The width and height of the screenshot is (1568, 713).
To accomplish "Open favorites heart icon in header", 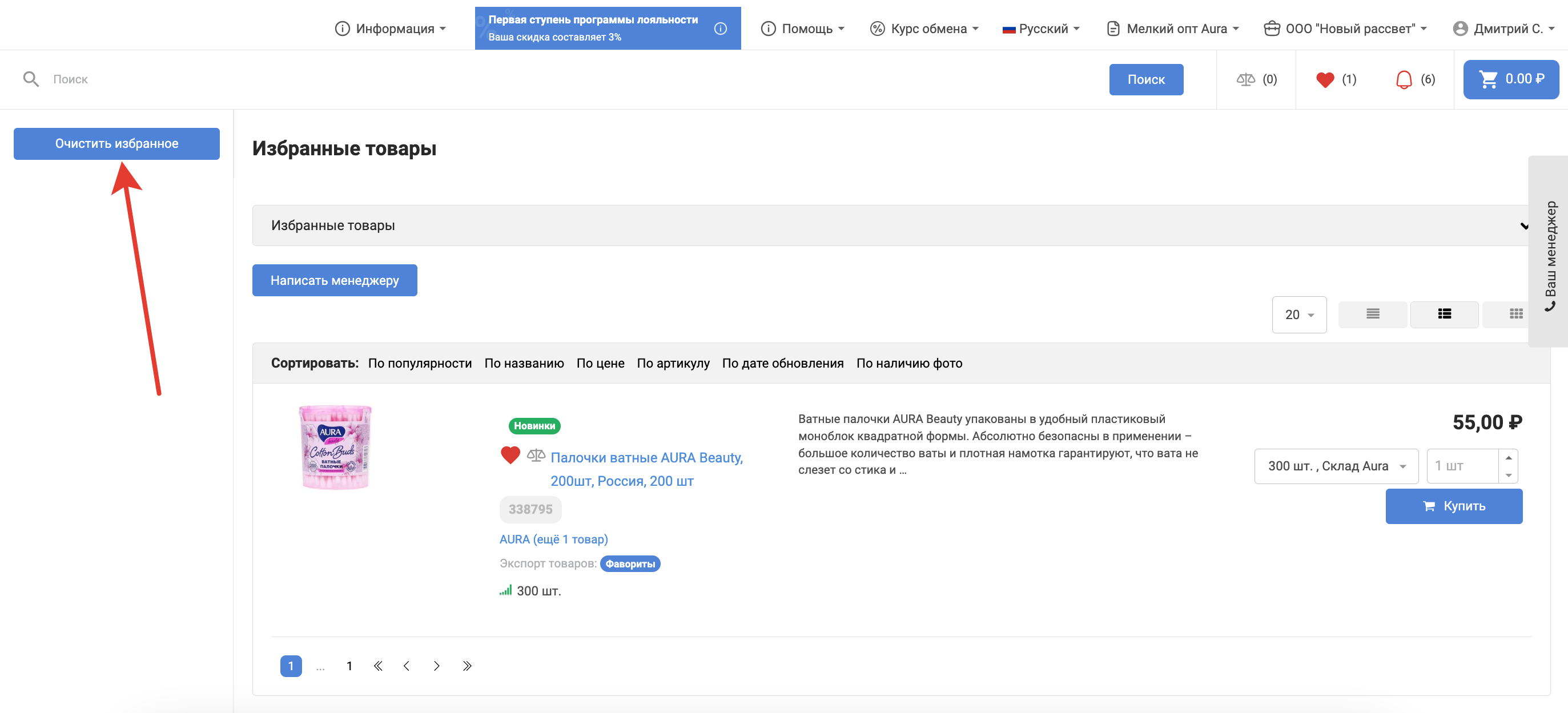I will point(1325,80).
